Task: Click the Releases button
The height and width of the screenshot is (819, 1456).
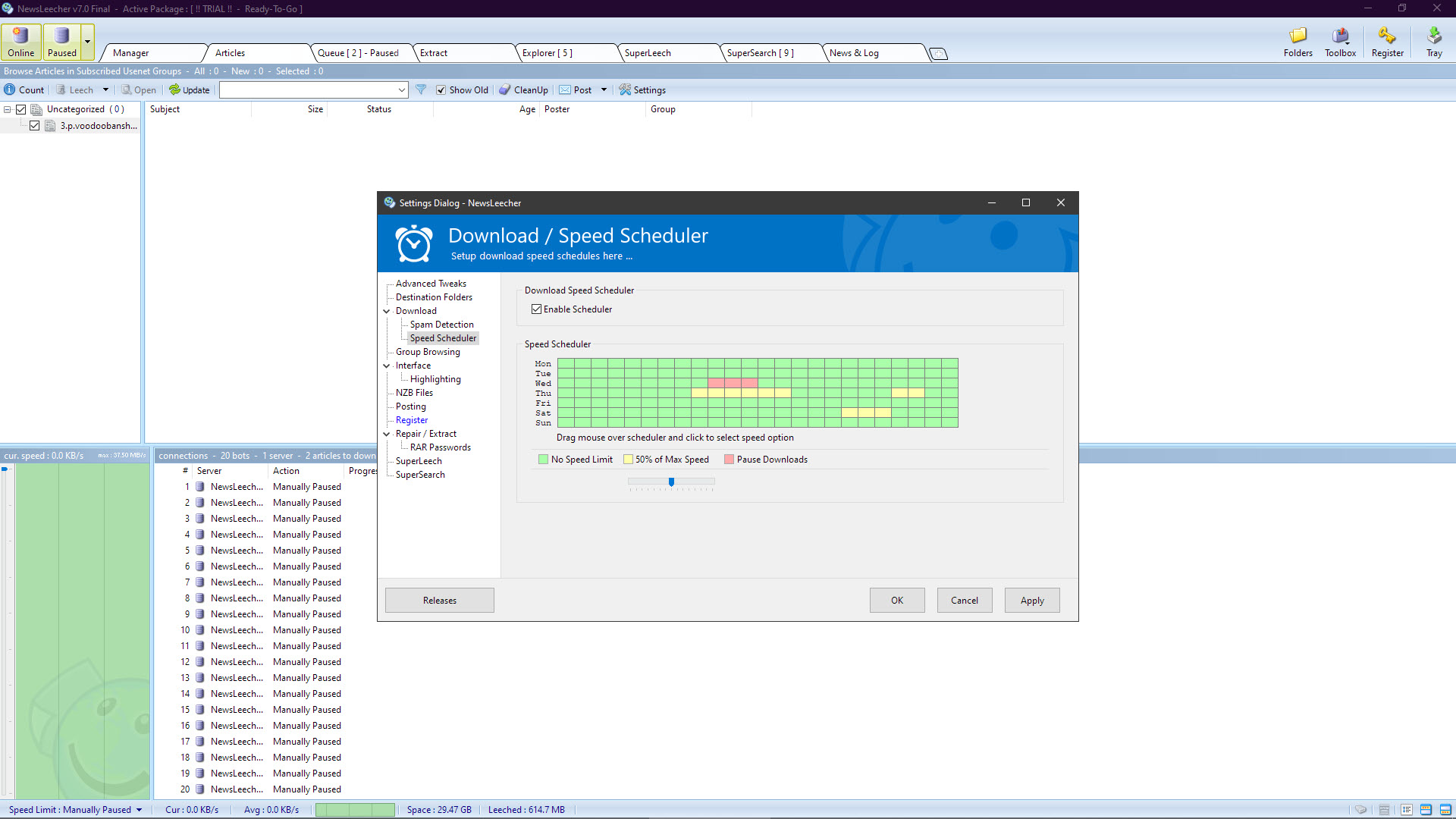Action: (440, 601)
